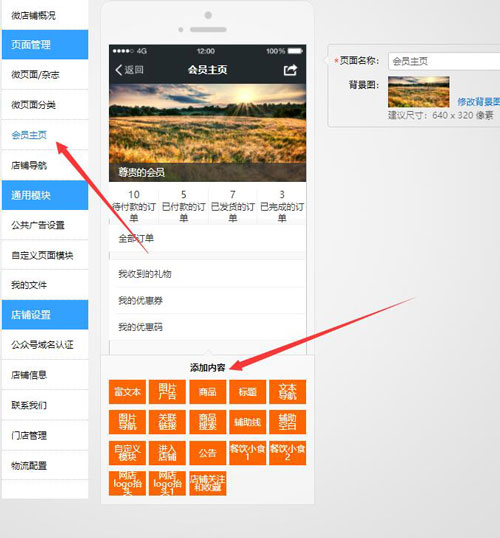Click the 会员主页 title in phone header
Image resolution: width=500 pixels, height=538 pixels.
207,70
